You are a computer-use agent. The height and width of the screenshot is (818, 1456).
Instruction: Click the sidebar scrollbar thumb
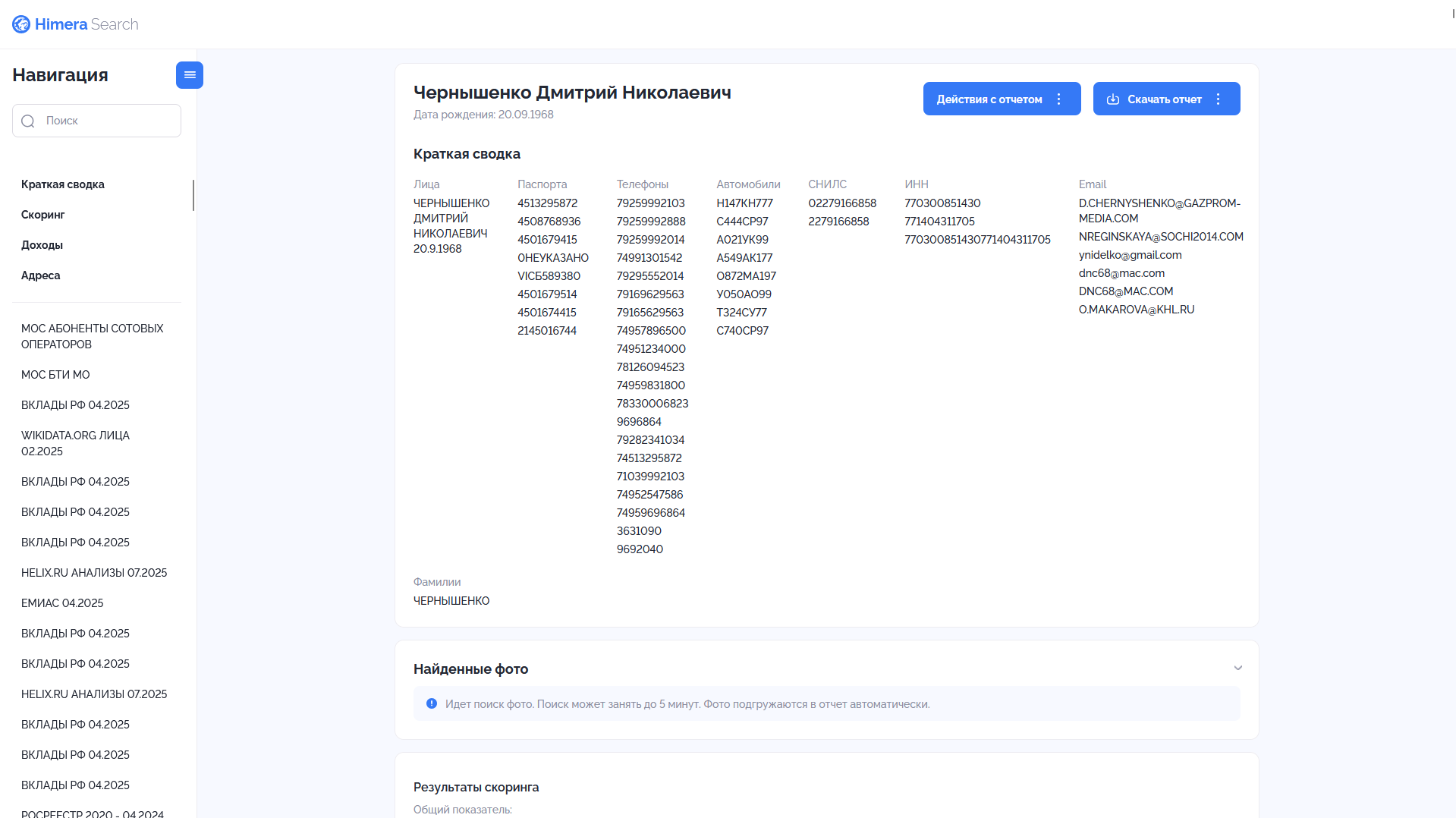(x=193, y=195)
